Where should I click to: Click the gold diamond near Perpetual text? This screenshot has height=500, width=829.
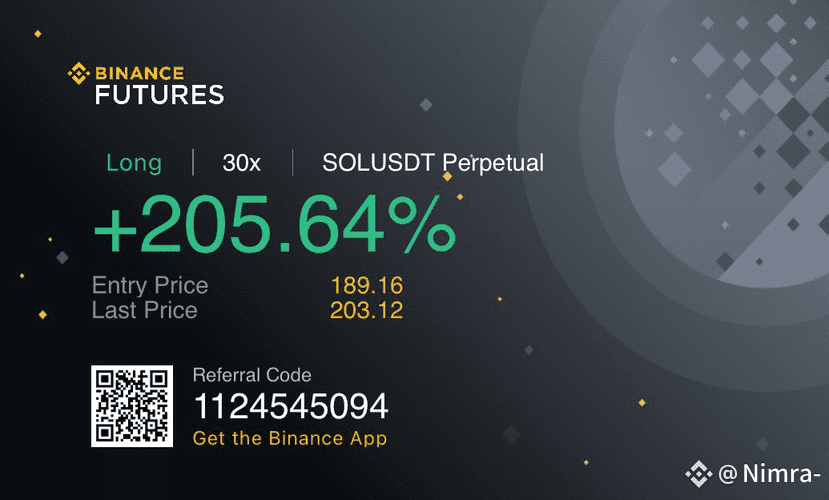(447, 177)
